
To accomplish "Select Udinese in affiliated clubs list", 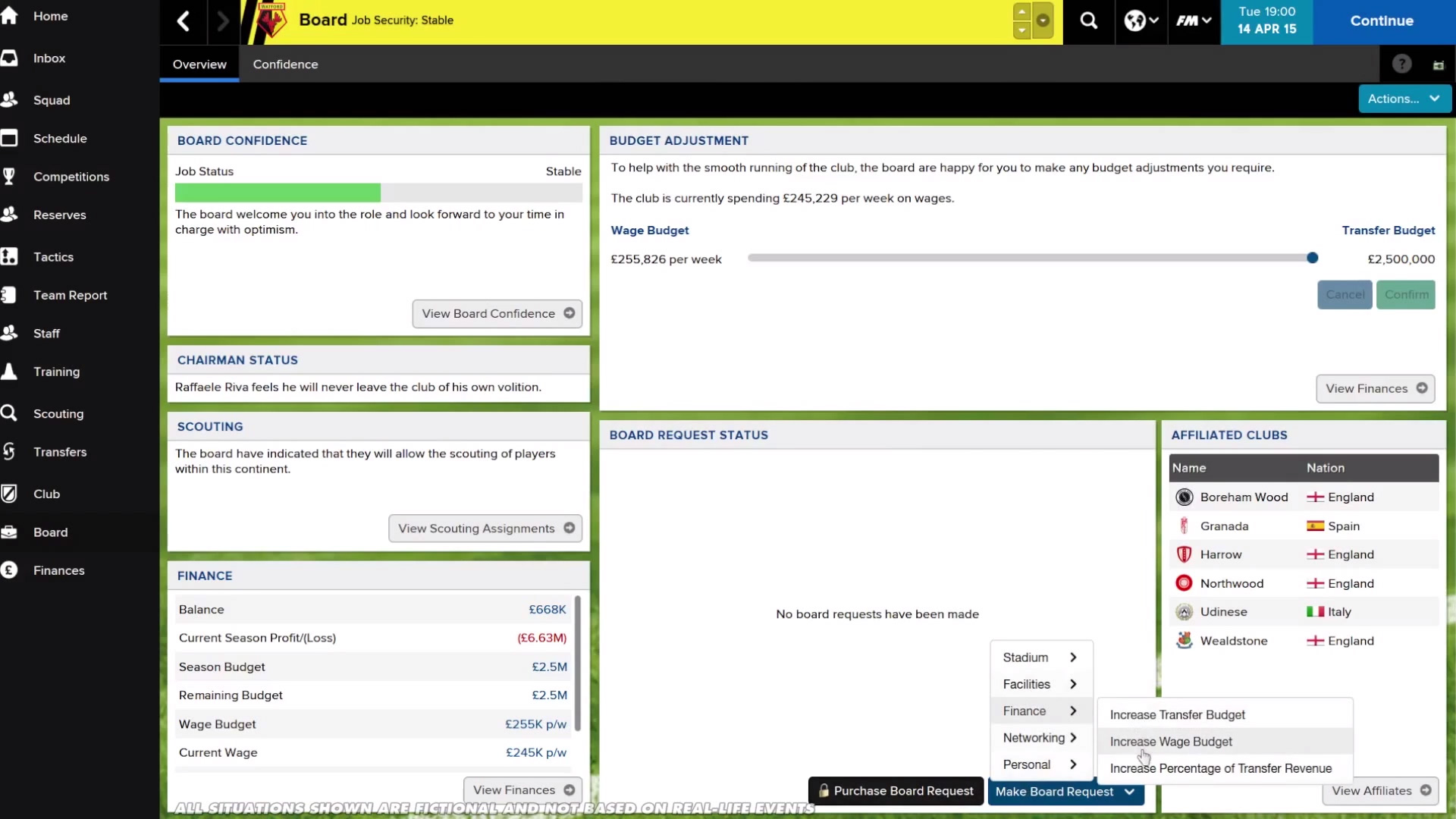I will click(x=1223, y=612).
